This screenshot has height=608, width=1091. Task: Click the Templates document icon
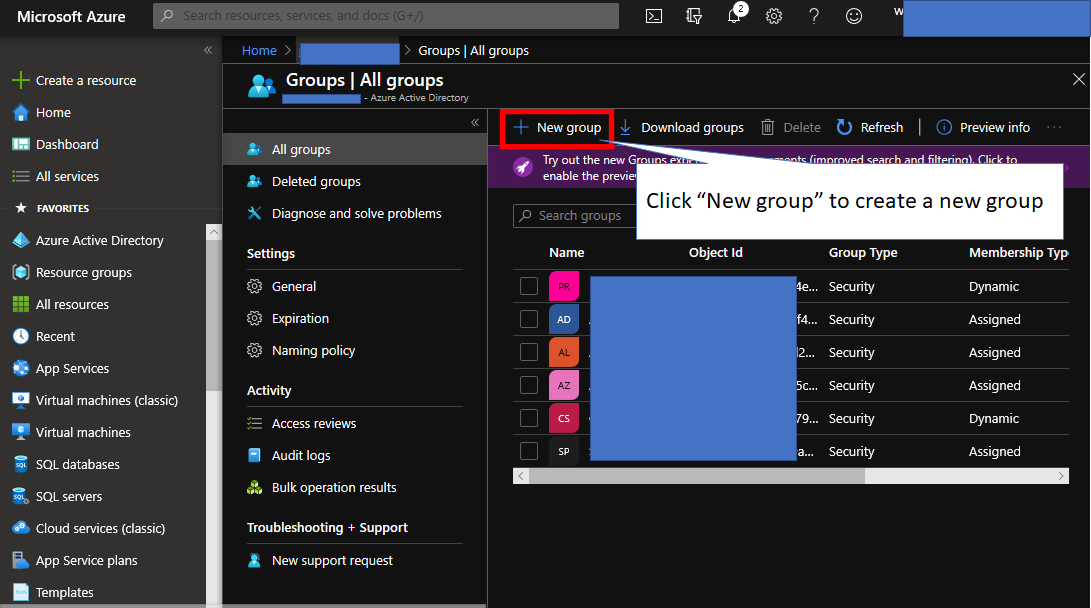(x=21, y=592)
